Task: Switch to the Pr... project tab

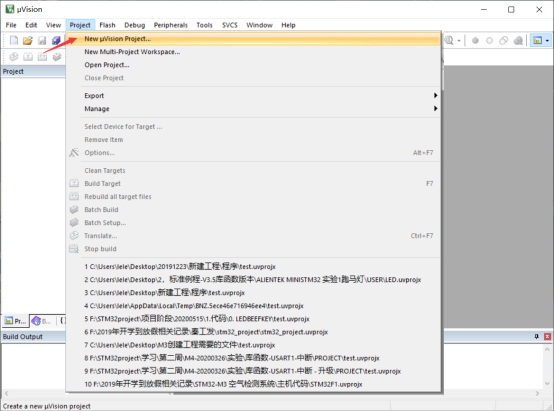Action: (15, 321)
